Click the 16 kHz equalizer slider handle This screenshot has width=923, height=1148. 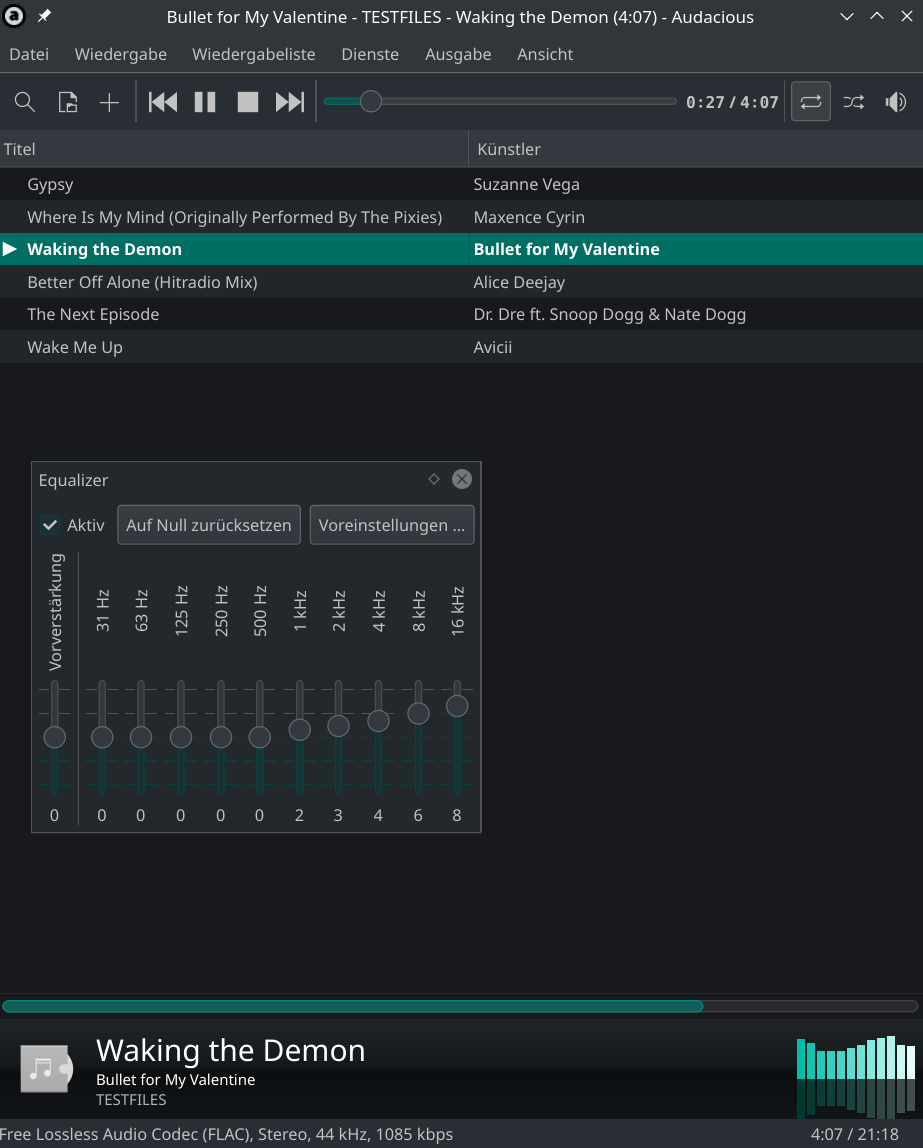pos(457,706)
